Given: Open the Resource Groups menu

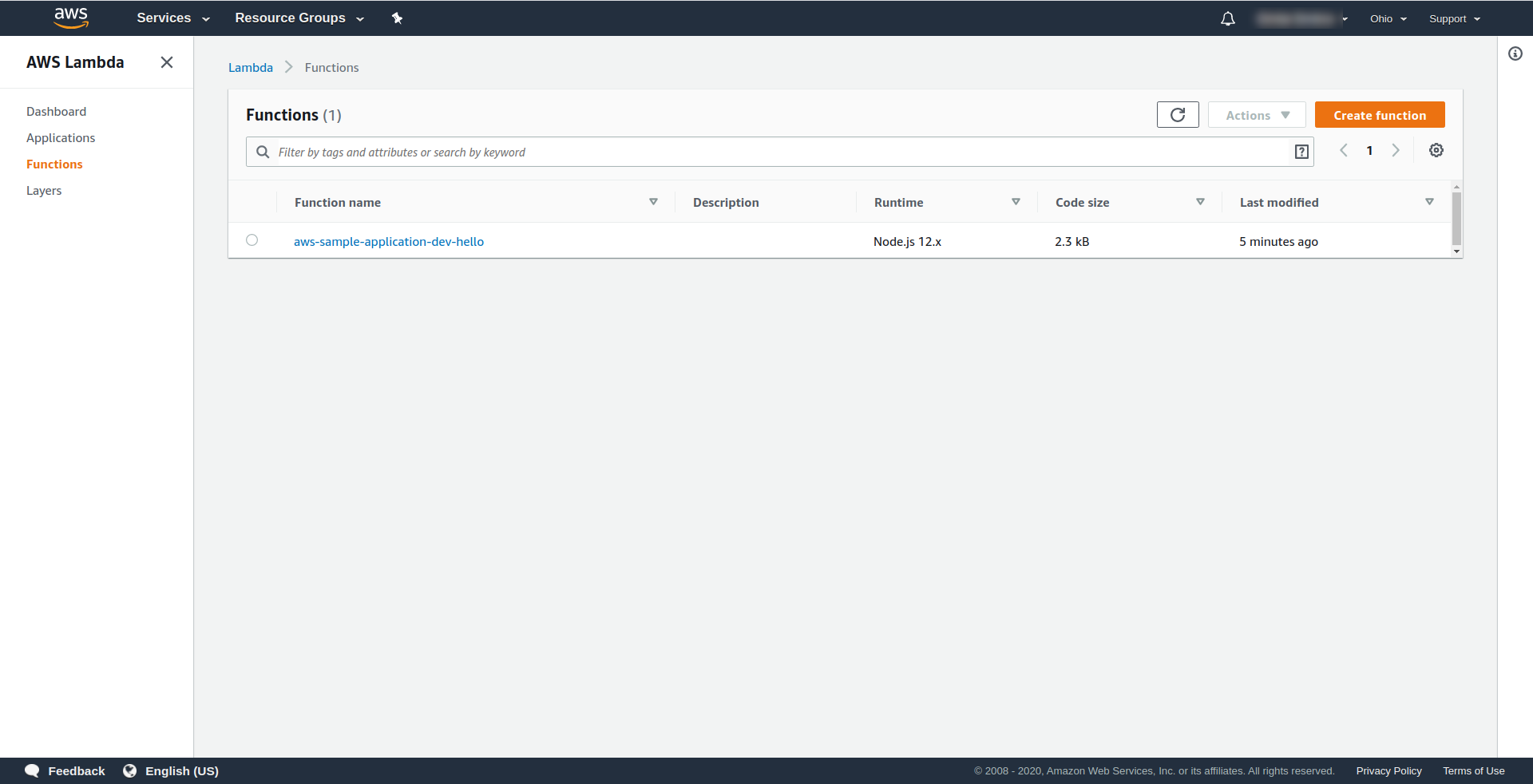Looking at the screenshot, I should 299,18.
